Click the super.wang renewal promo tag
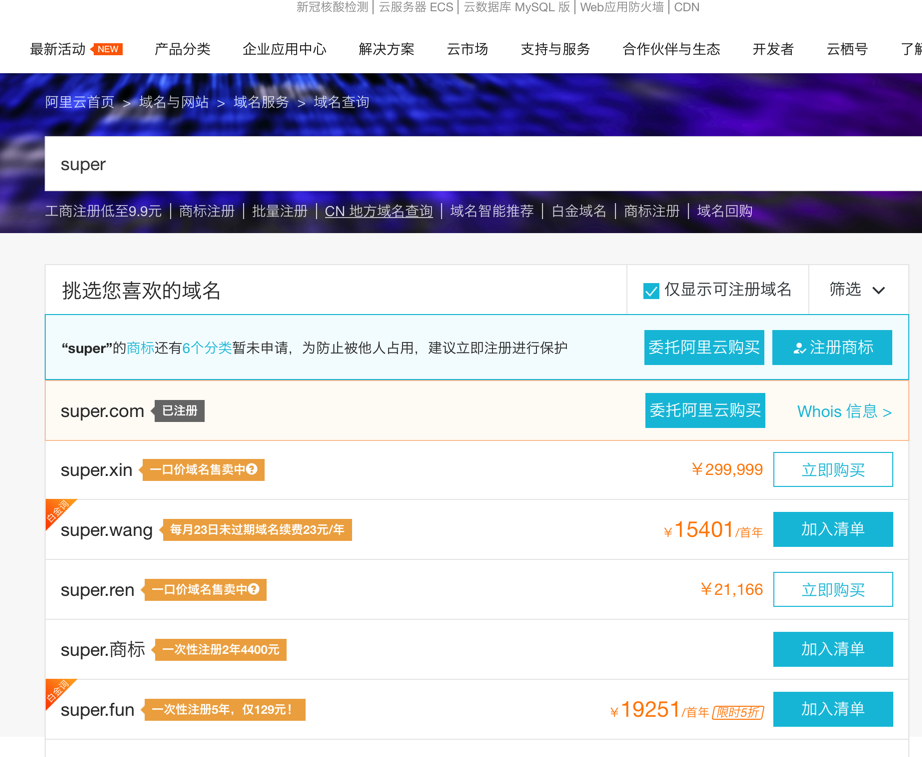This screenshot has height=757, width=922. pyautogui.click(x=257, y=530)
